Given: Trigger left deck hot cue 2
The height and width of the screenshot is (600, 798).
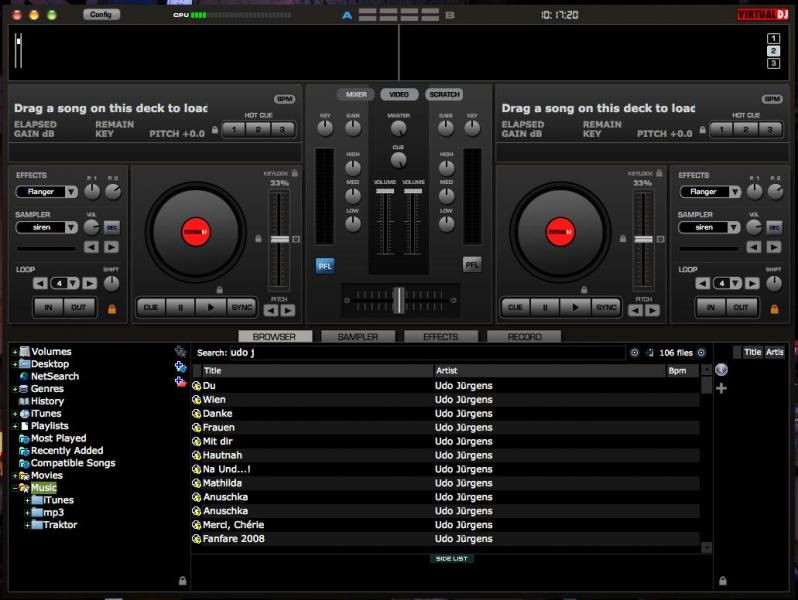Looking at the screenshot, I should pyautogui.click(x=258, y=129).
